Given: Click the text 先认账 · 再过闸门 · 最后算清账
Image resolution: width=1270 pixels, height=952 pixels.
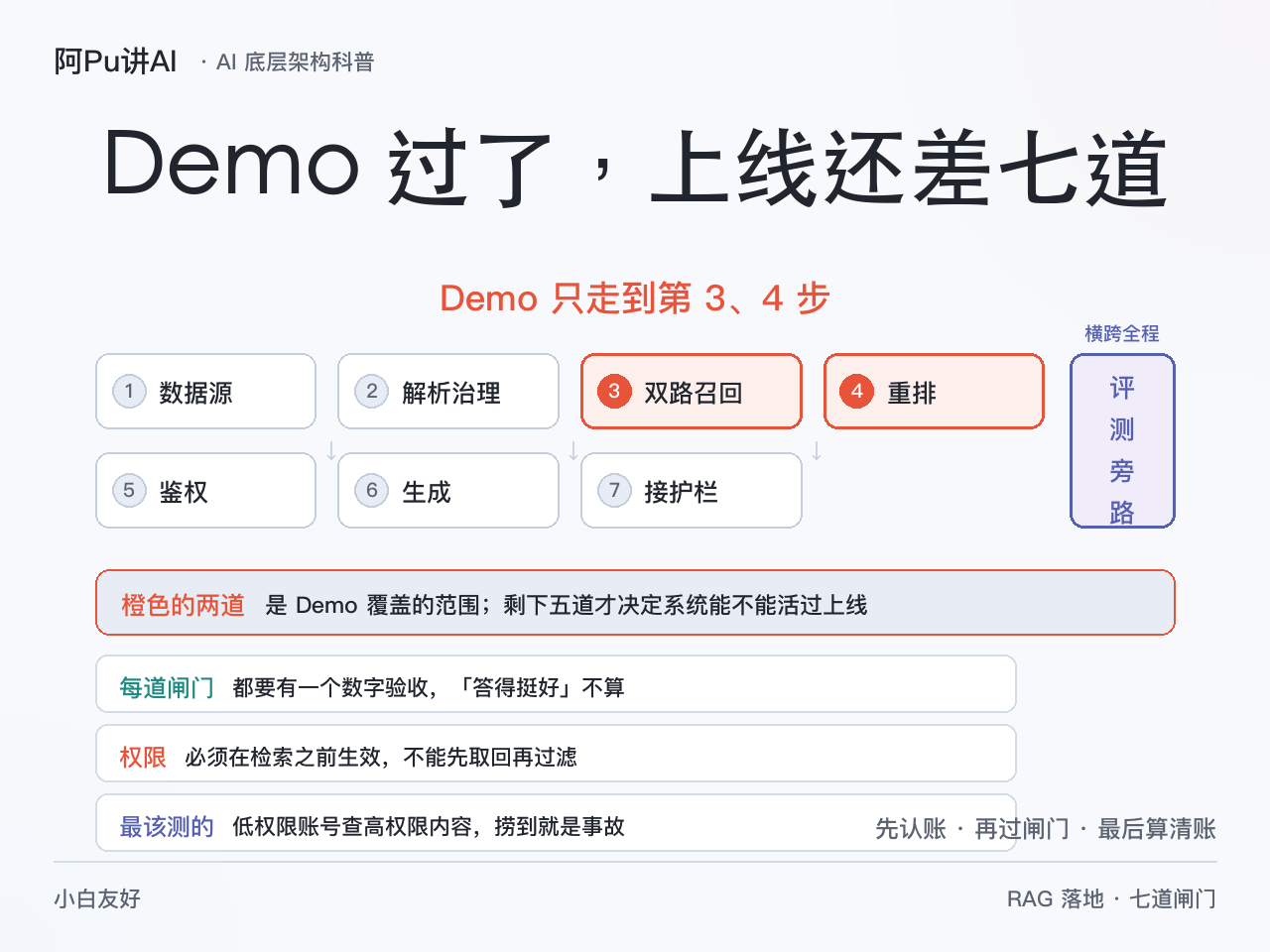Looking at the screenshot, I should coord(1046,829).
